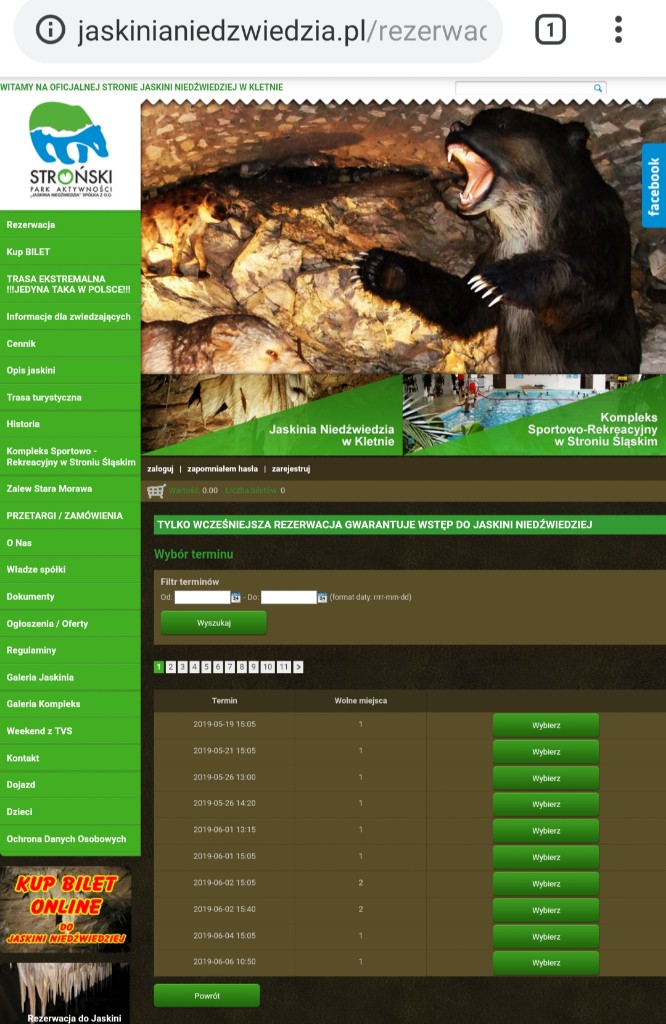Open Trasa Ekstremalna menu item
This screenshot has width=666, height=1024.
70,284
